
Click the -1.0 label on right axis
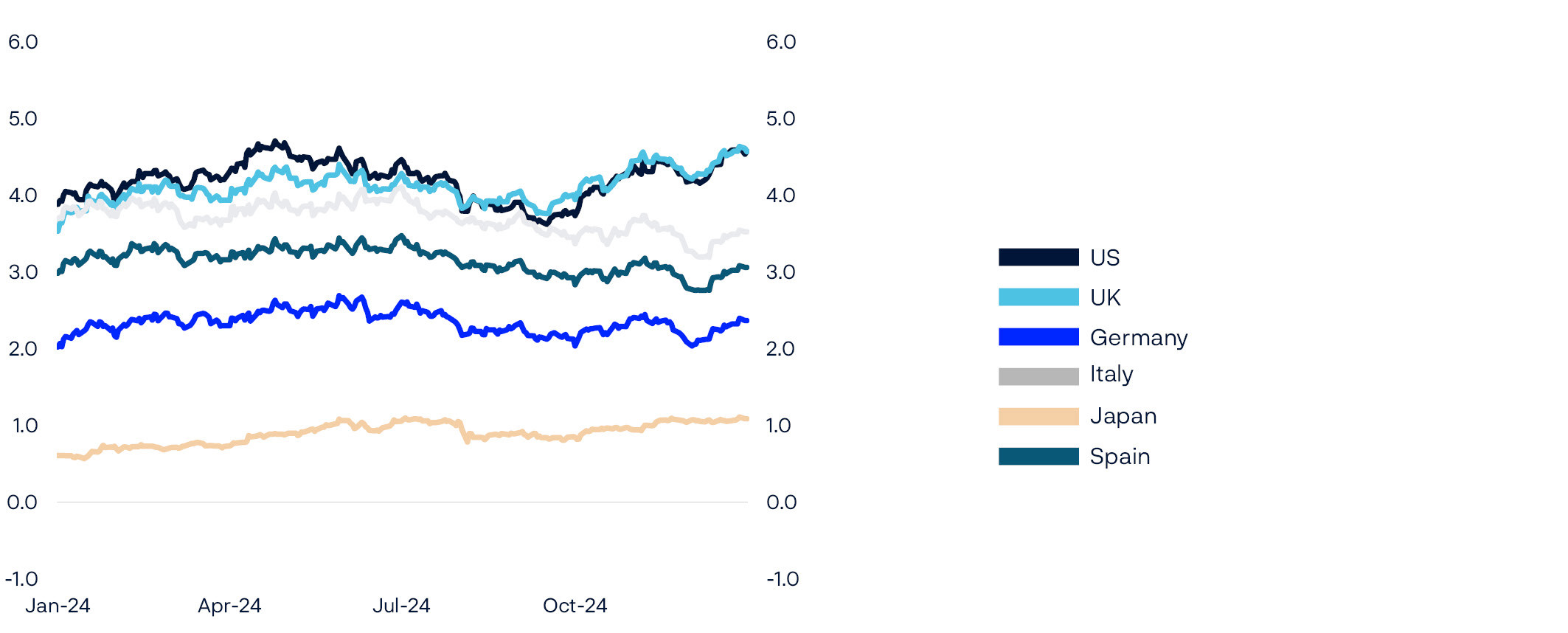(x=782, y=579)
